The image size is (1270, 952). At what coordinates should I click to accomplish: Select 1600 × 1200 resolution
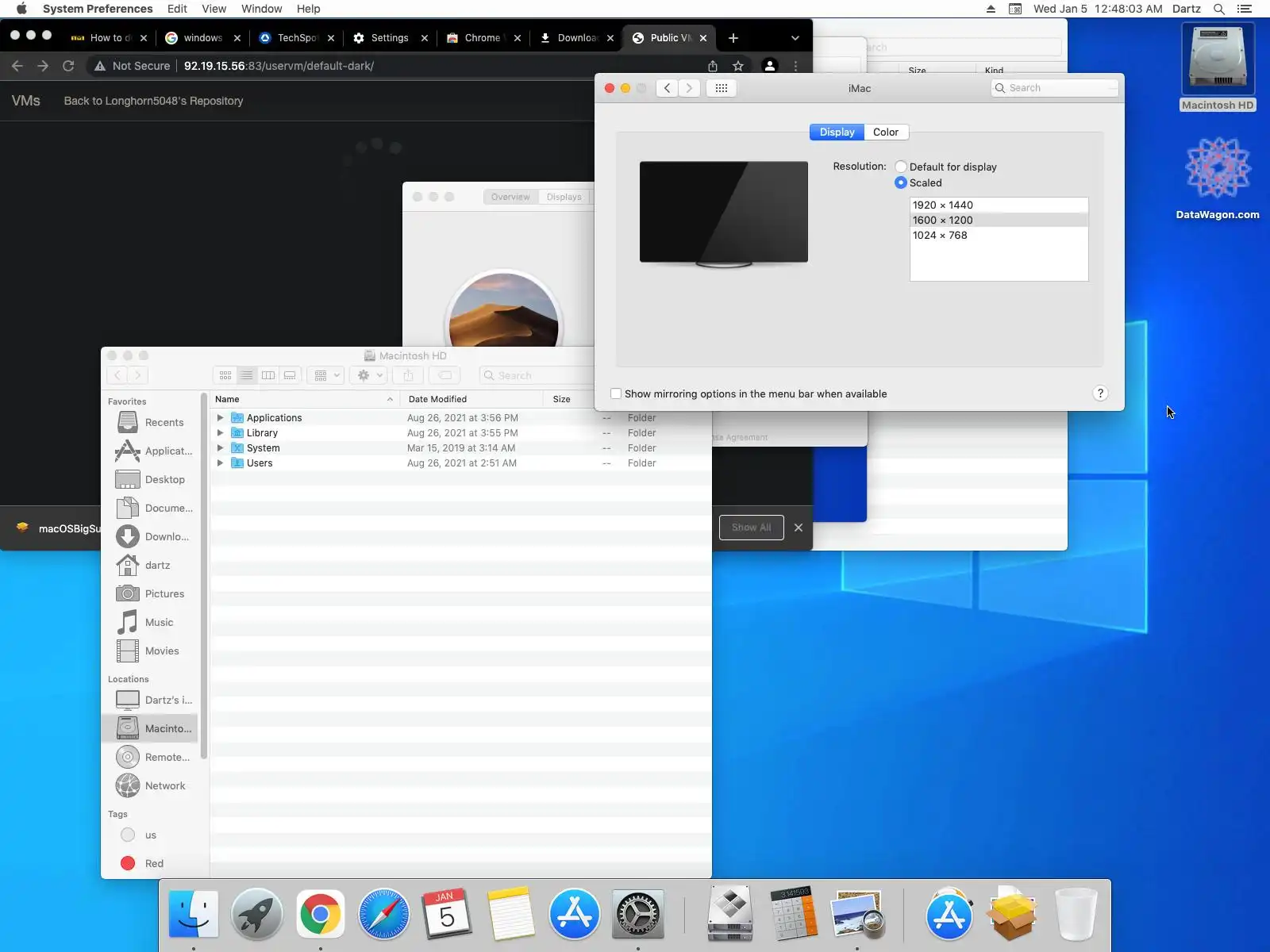pyautogui.click(x=999, y=220)
